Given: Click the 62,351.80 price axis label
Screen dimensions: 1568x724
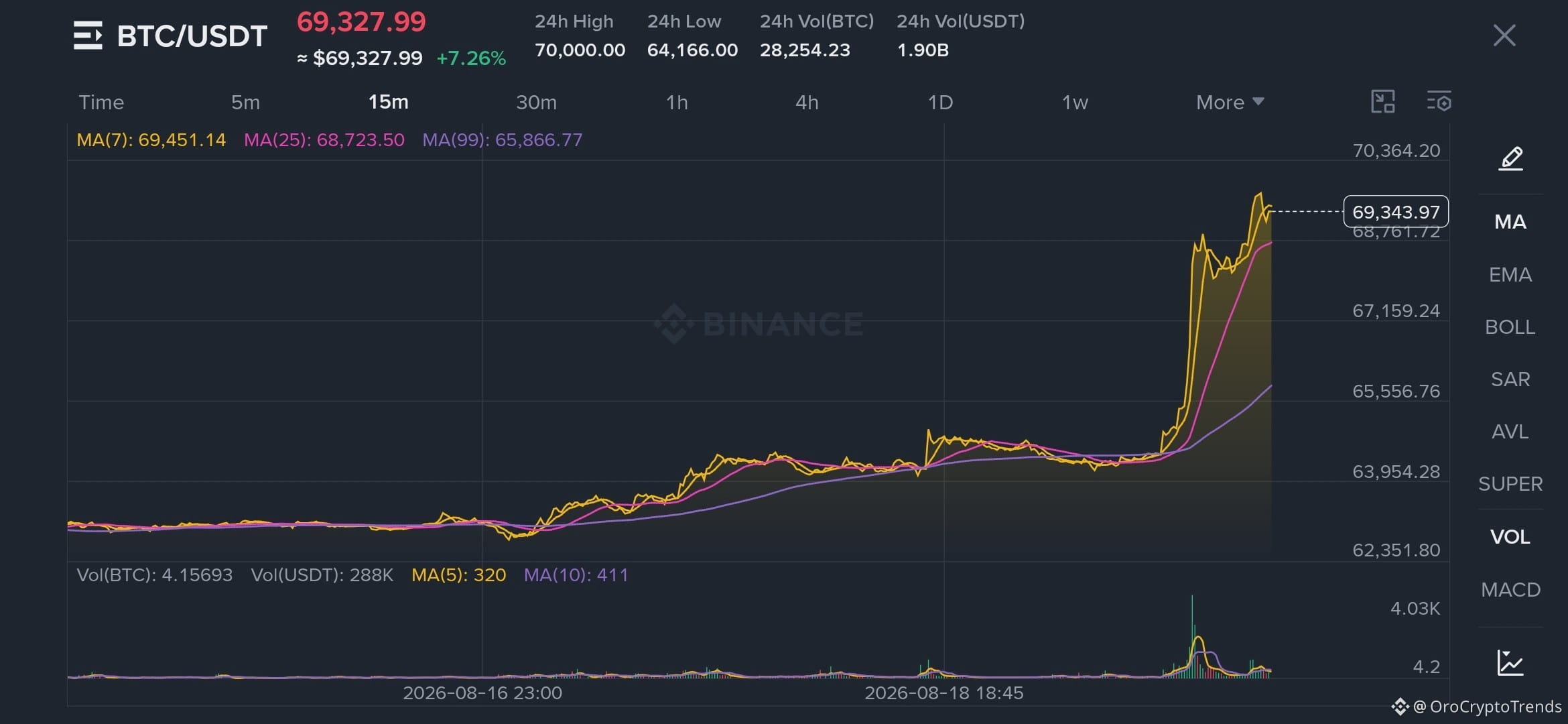Looking at the screenshot, I should coord(1396,550).
